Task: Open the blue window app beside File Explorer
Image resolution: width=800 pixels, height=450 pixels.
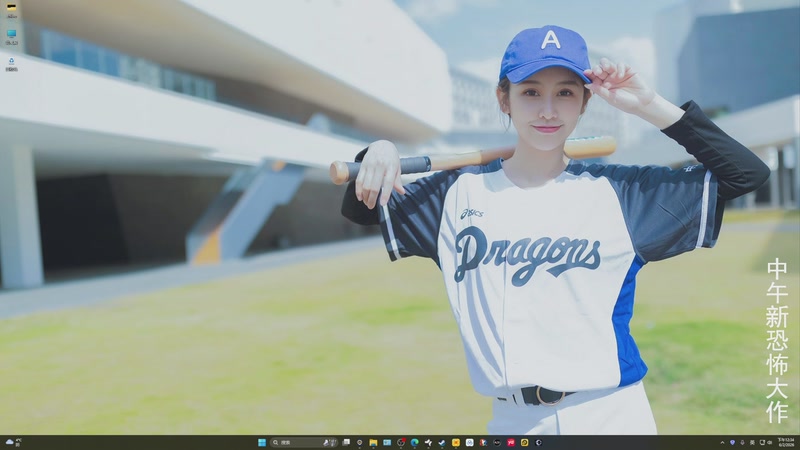Action: [387, 442]
